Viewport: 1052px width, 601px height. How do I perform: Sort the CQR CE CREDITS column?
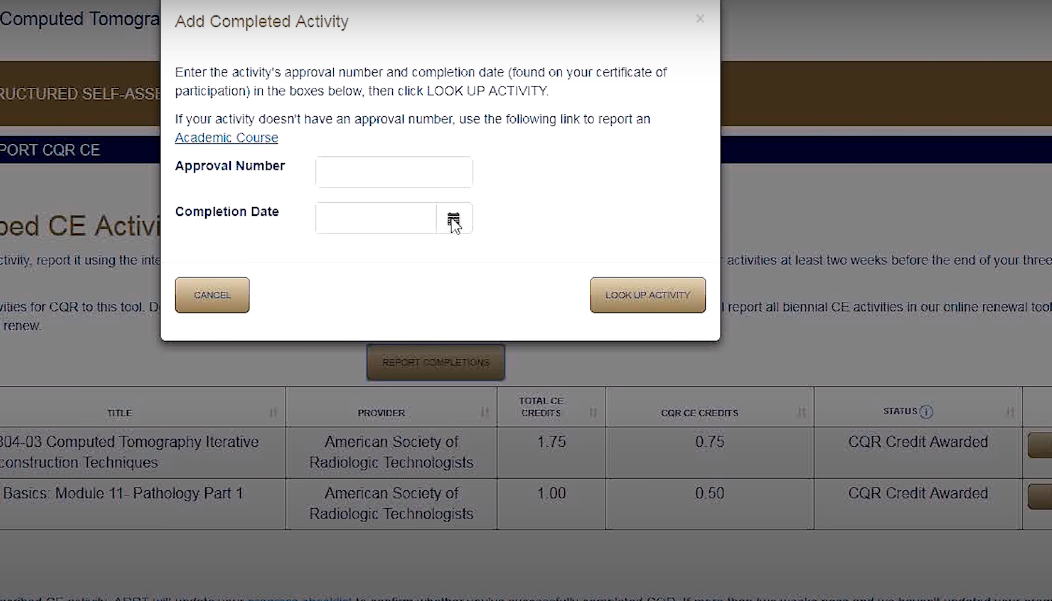tap(800, 411)
